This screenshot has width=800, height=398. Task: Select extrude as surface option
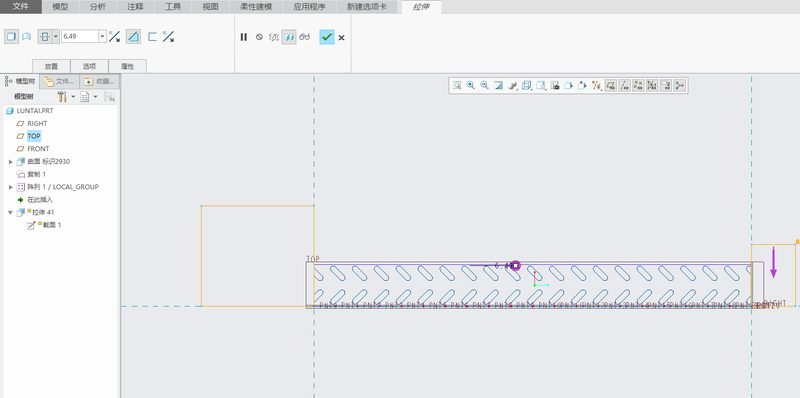(x=27, y=37)
